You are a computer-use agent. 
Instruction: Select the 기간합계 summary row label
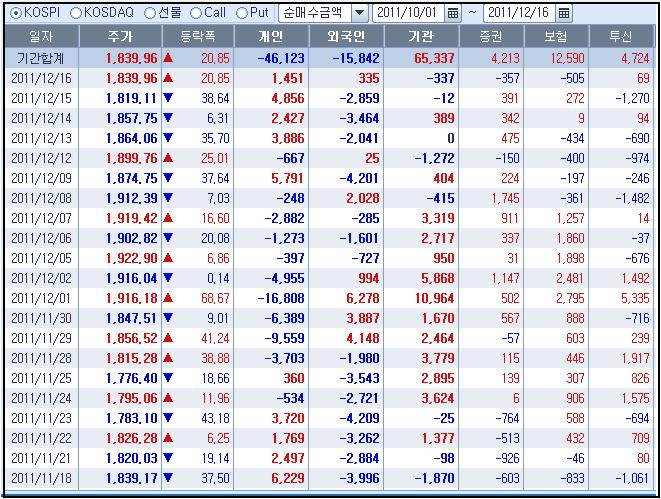point(41,58)
